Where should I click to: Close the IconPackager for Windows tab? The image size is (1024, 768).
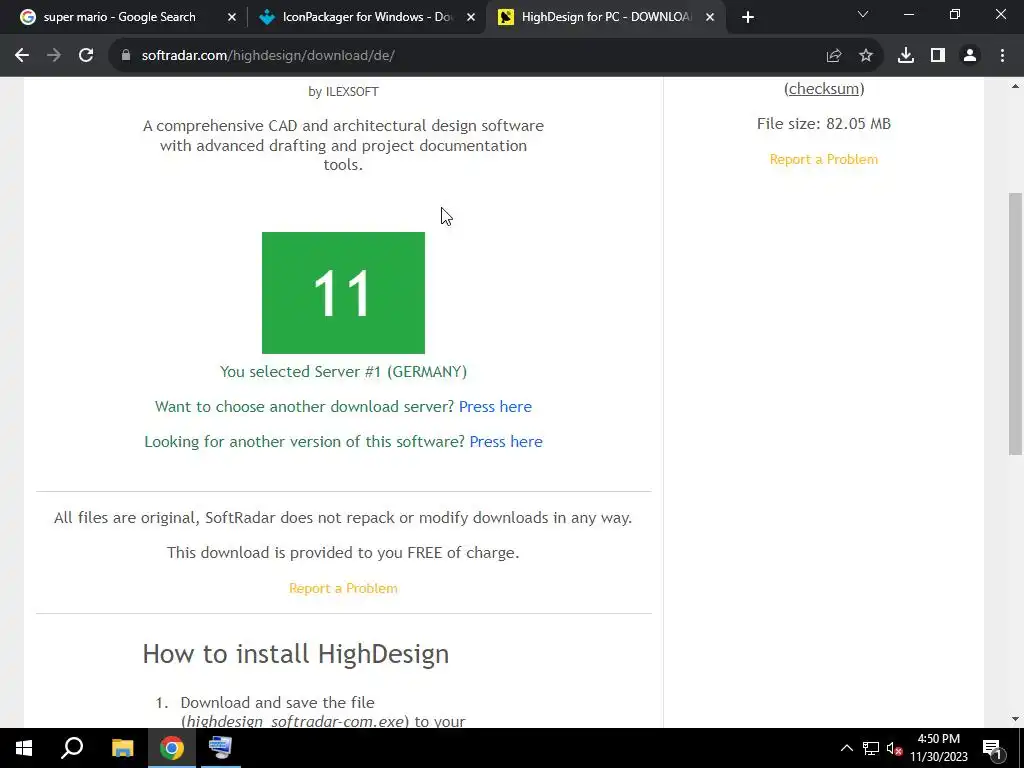(x=471, y=17)
